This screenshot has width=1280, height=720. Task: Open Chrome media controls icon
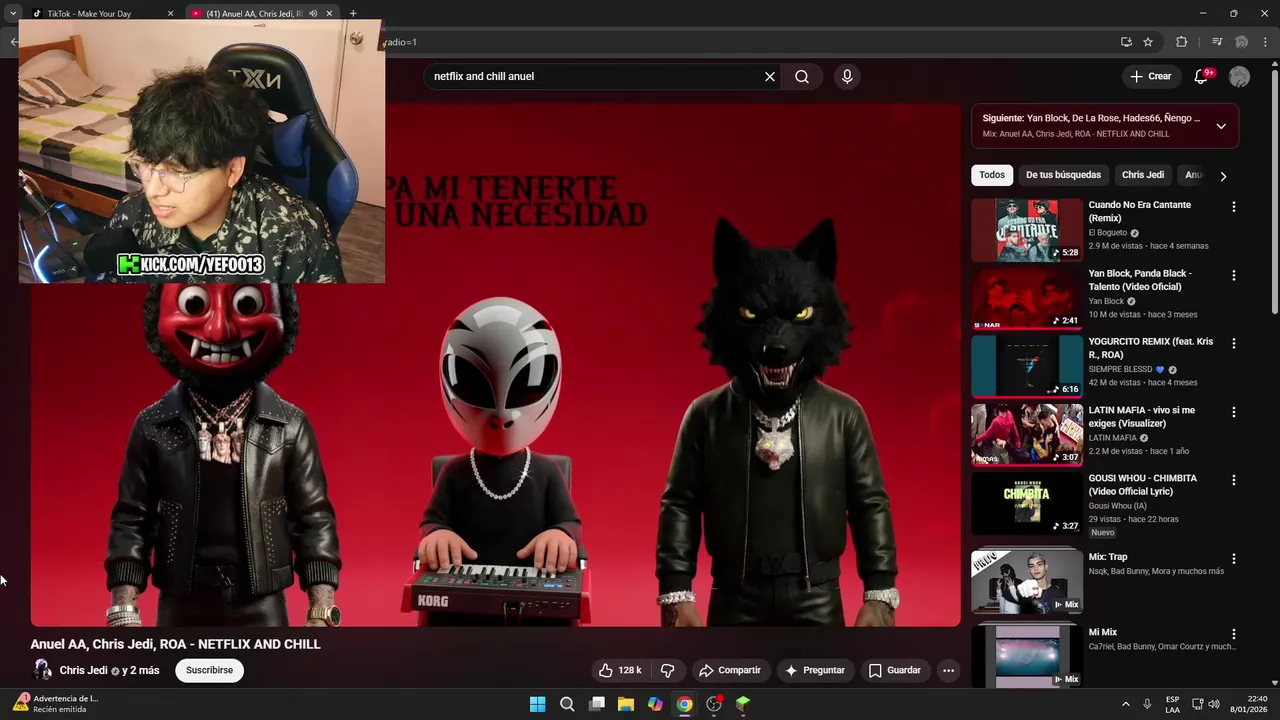pyautogui.click(x=1217, y=42)
